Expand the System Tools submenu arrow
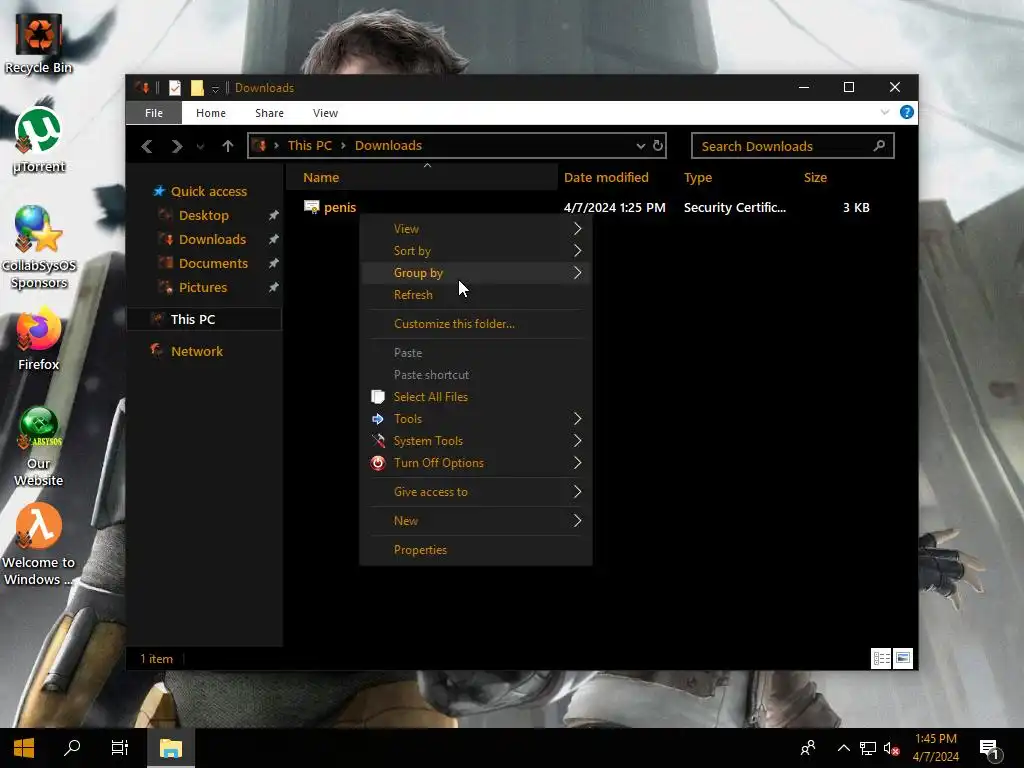The height and width of the screenshot is (768, 1024). [577, 441]
